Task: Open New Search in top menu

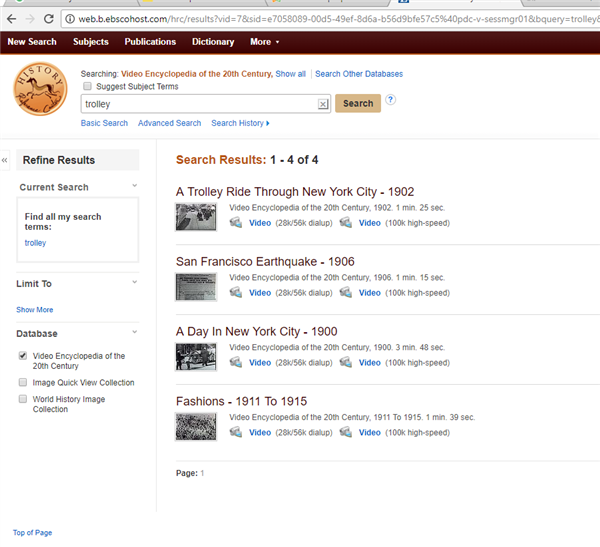Action: [x=32, y=42]
